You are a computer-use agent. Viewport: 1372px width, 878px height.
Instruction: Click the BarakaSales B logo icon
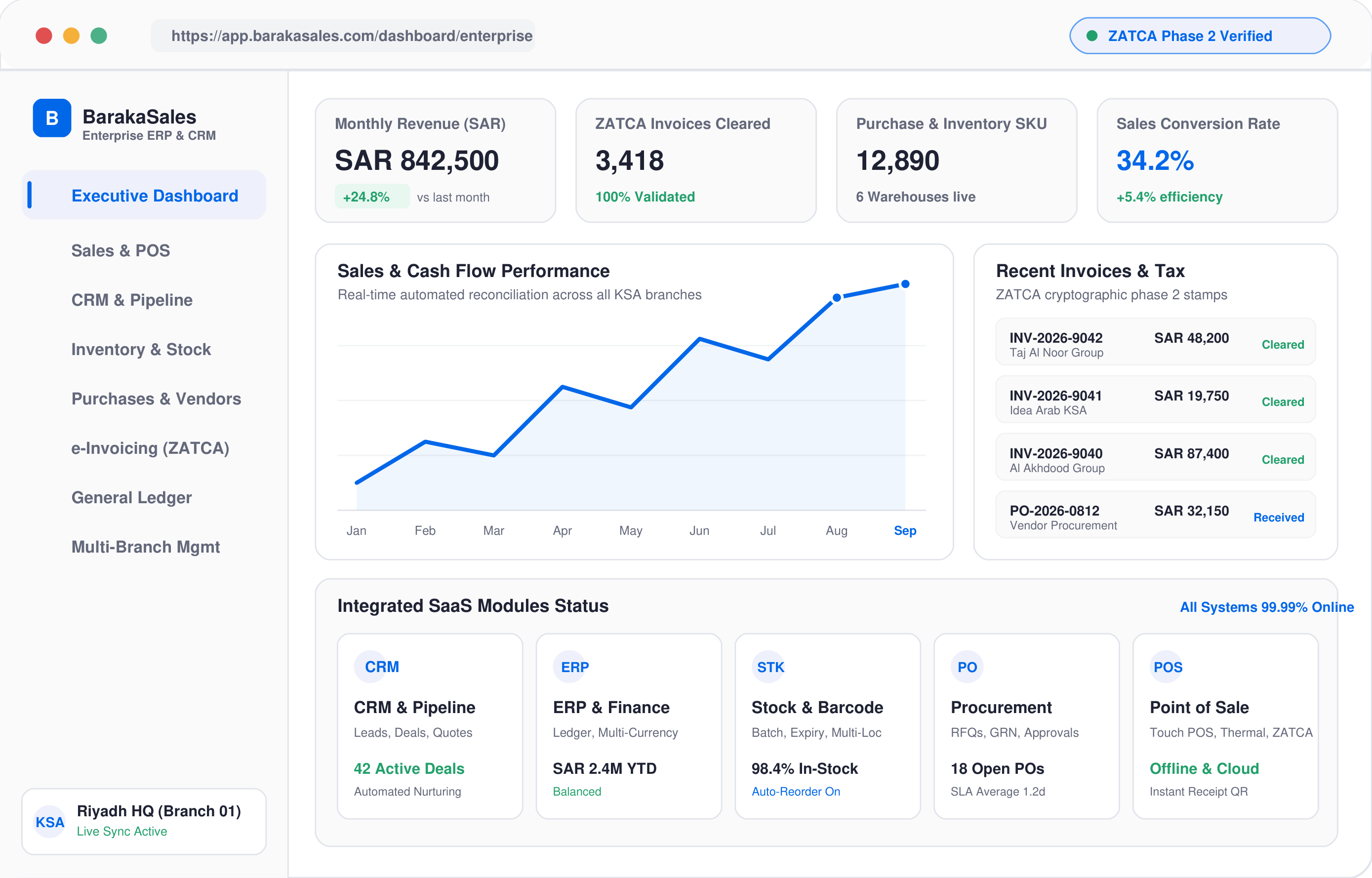pyautogui.click(x=52, y=118)
